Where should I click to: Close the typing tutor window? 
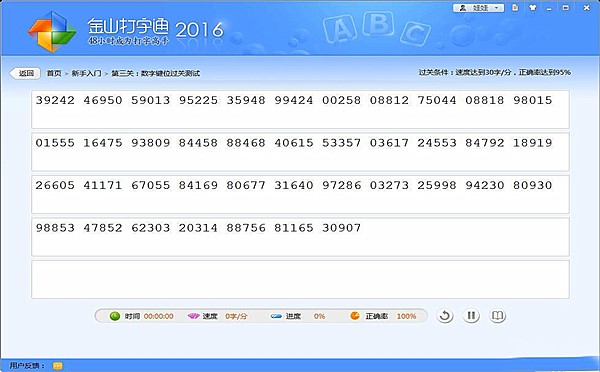click(586, 8)
